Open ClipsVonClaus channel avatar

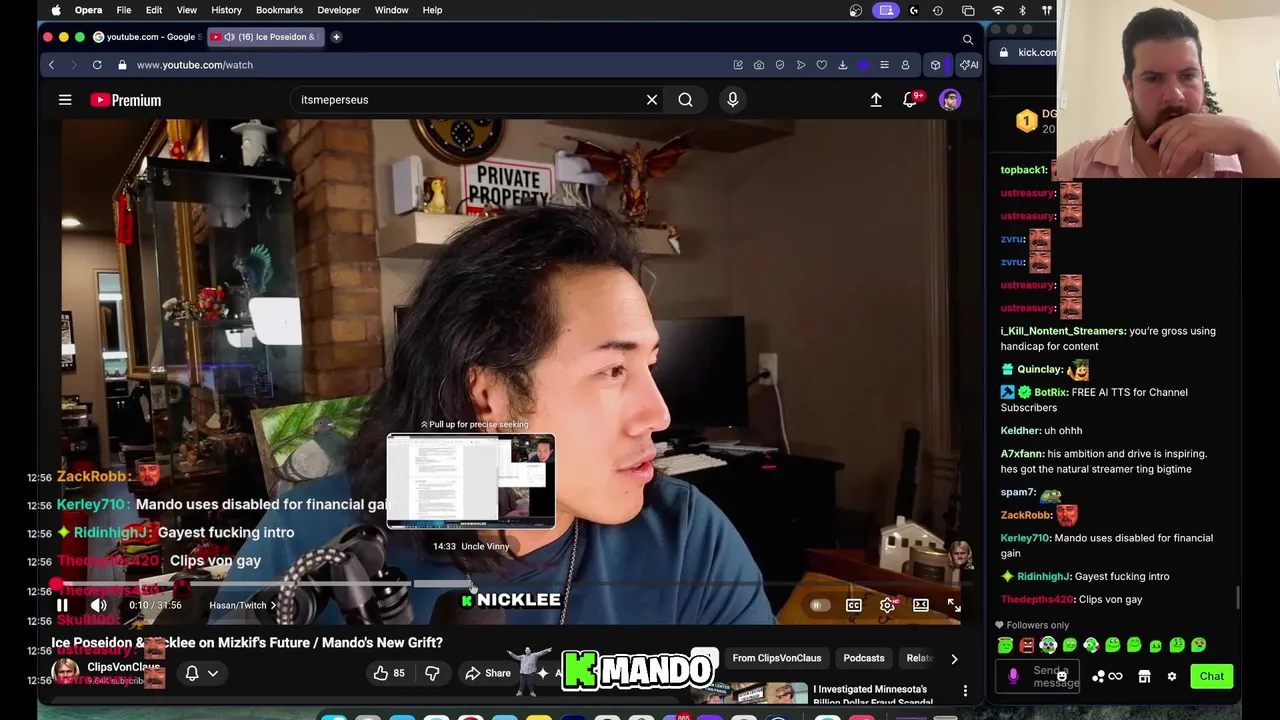point(66,673)
